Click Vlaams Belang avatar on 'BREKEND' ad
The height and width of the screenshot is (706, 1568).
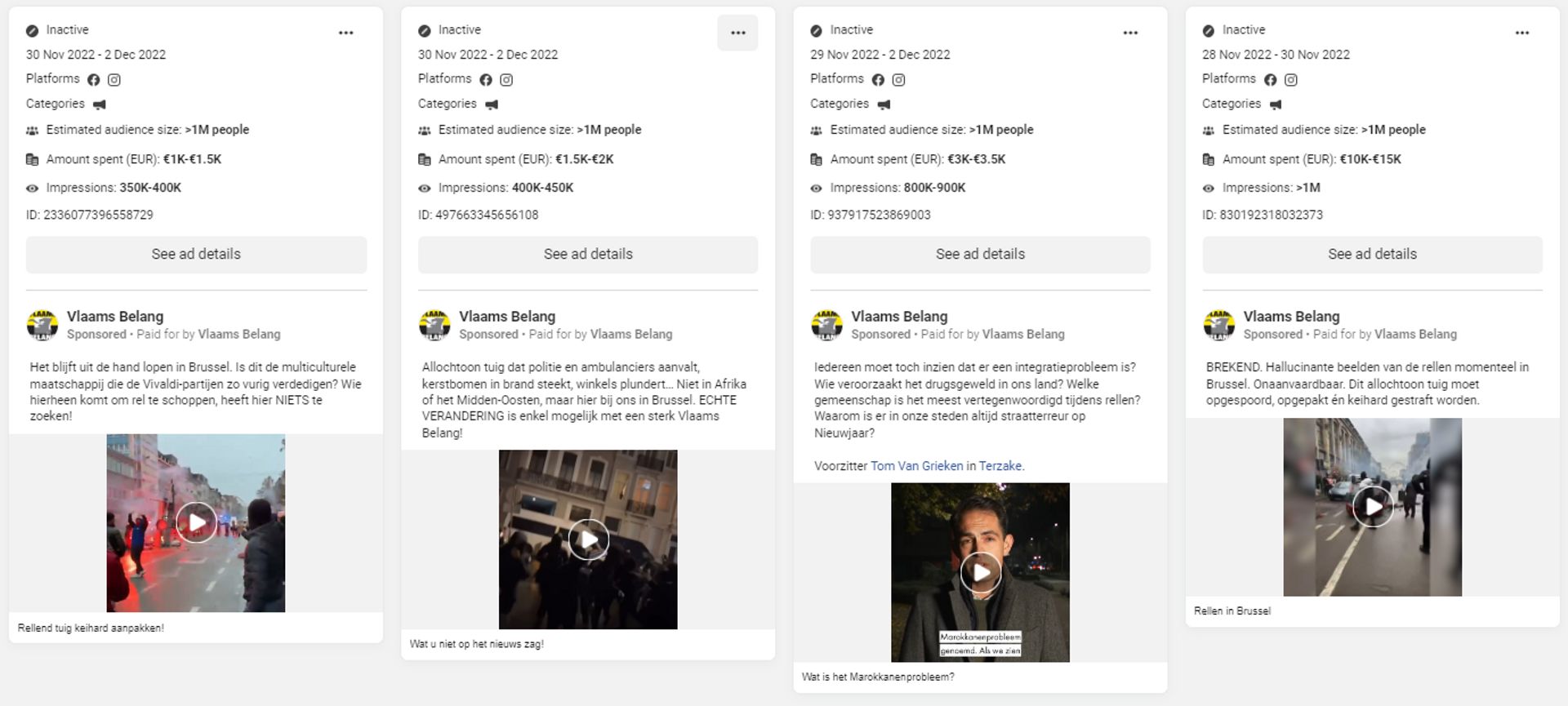click(1218, 325)
